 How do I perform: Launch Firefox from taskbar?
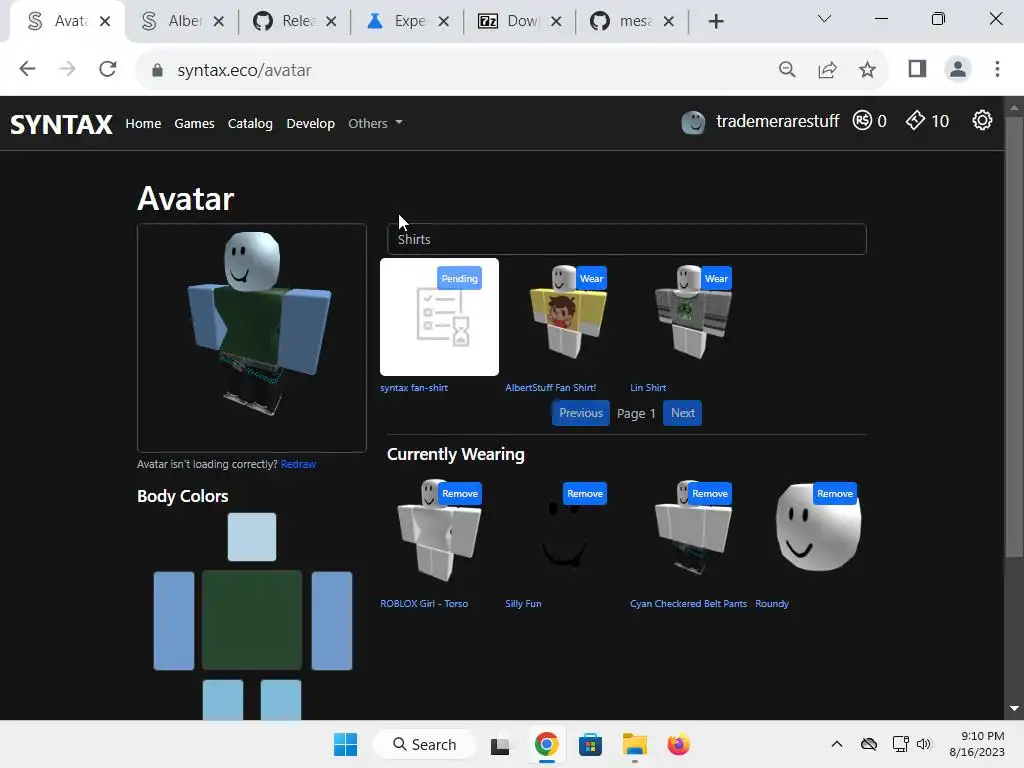[x=679, y=744]
